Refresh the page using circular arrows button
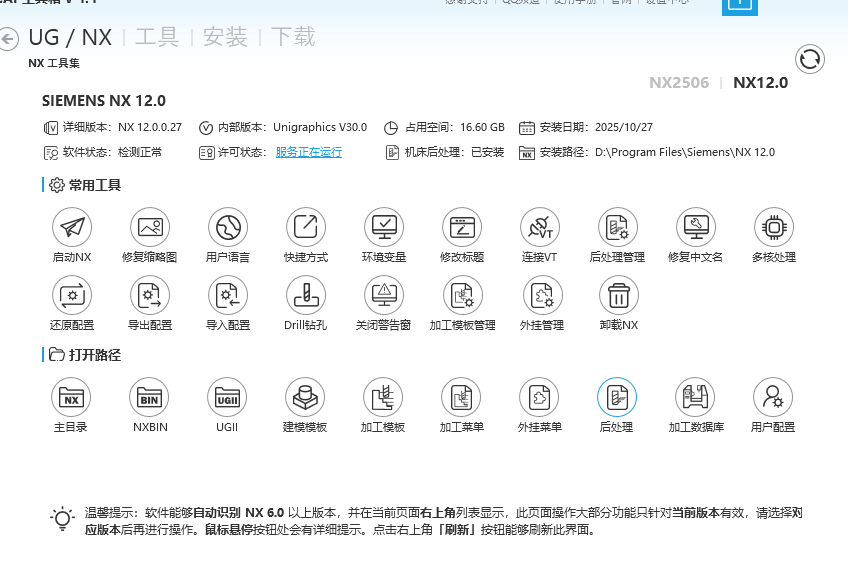The width and height of the screenshot is (848, 562). pyautogui.click(x=810, y=59)
